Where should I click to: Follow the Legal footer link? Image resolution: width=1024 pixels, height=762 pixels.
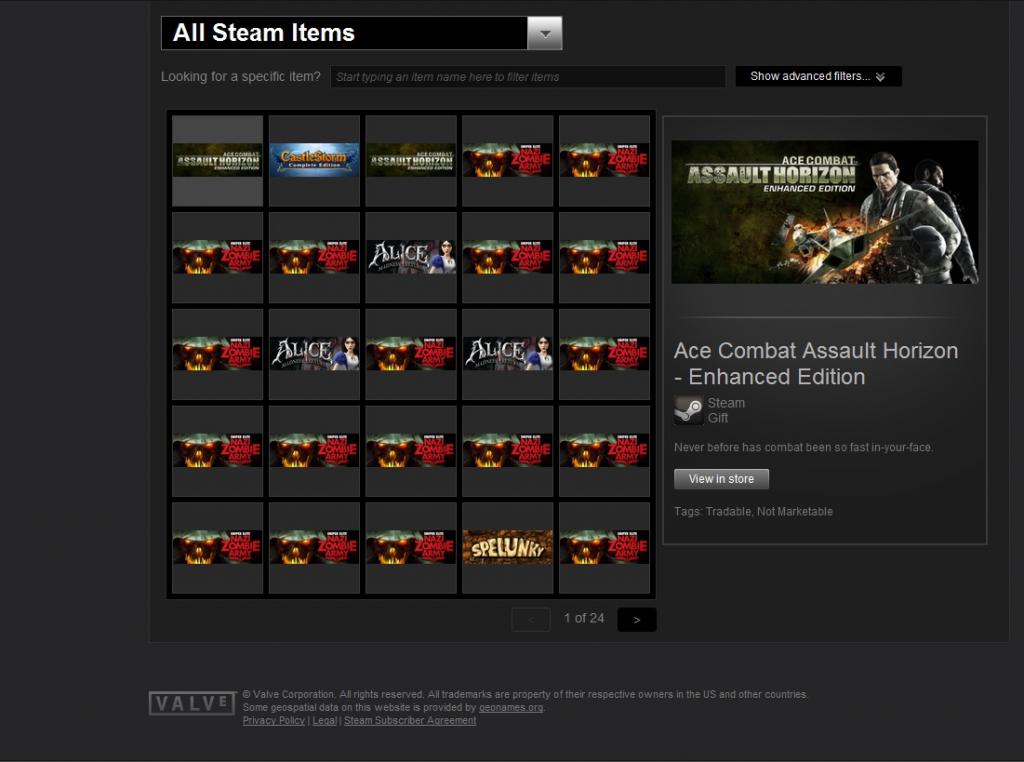tap(325, 720)
